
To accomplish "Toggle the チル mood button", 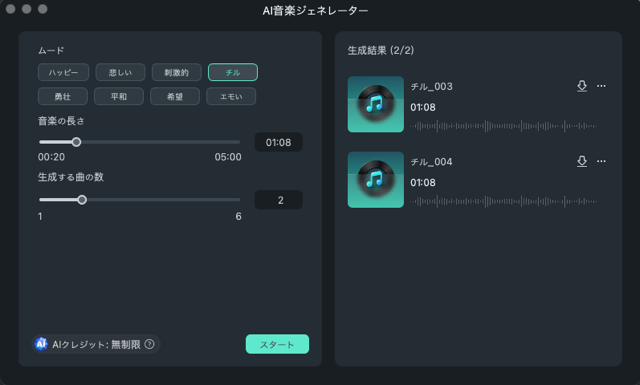I will click(x=233, y=72).
